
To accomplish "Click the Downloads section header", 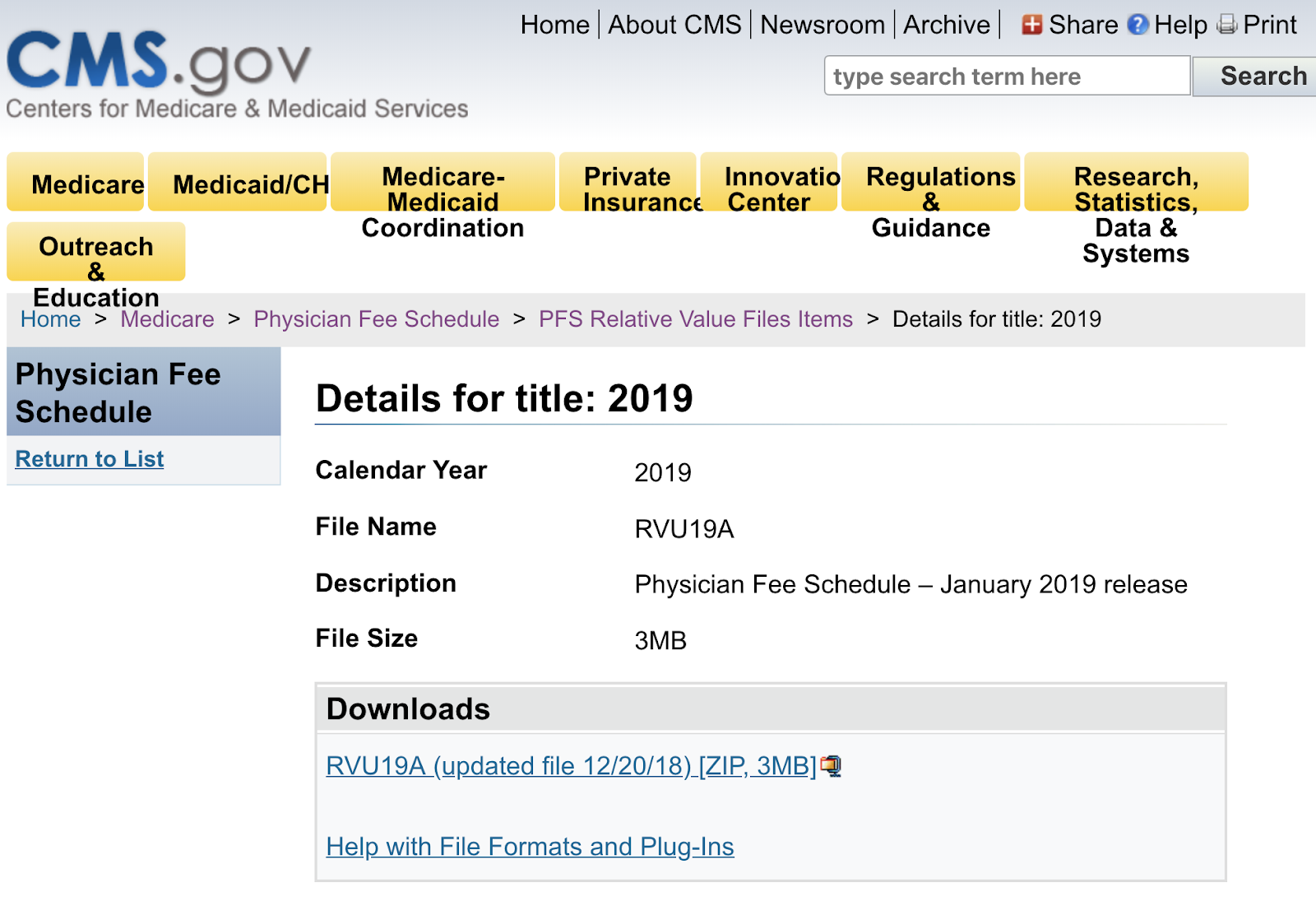I will (771, 708).
